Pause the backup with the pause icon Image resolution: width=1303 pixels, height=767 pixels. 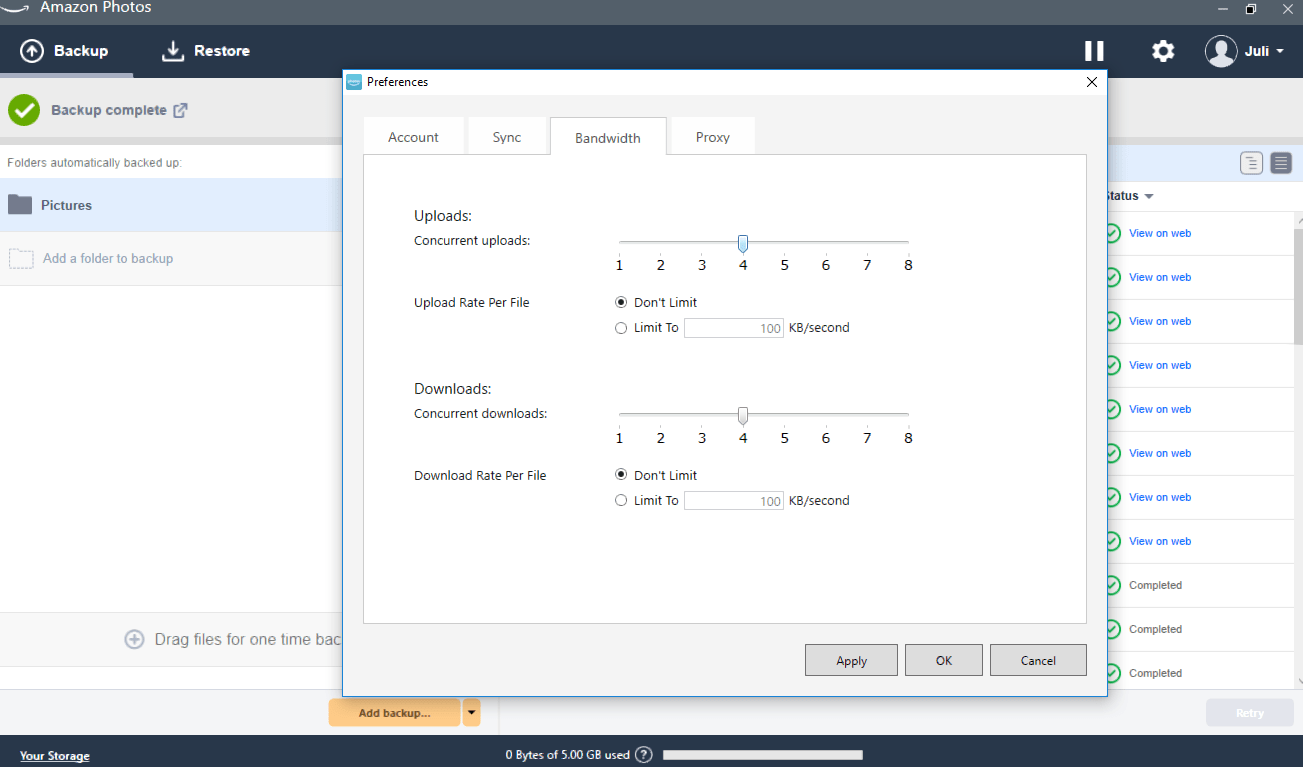tap(1095, 51)
